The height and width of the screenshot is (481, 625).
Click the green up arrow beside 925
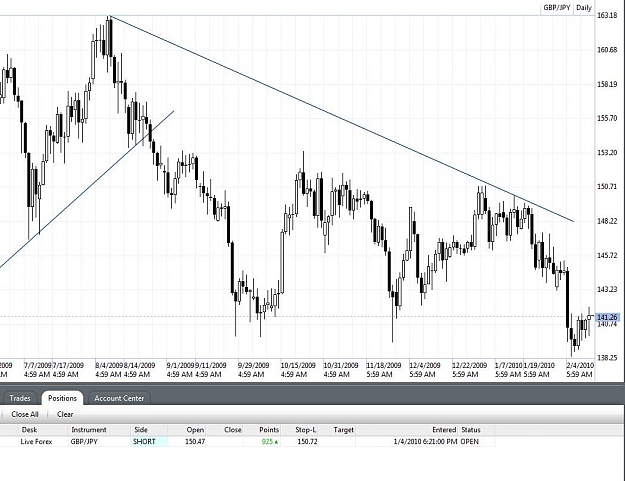point(276,442)
